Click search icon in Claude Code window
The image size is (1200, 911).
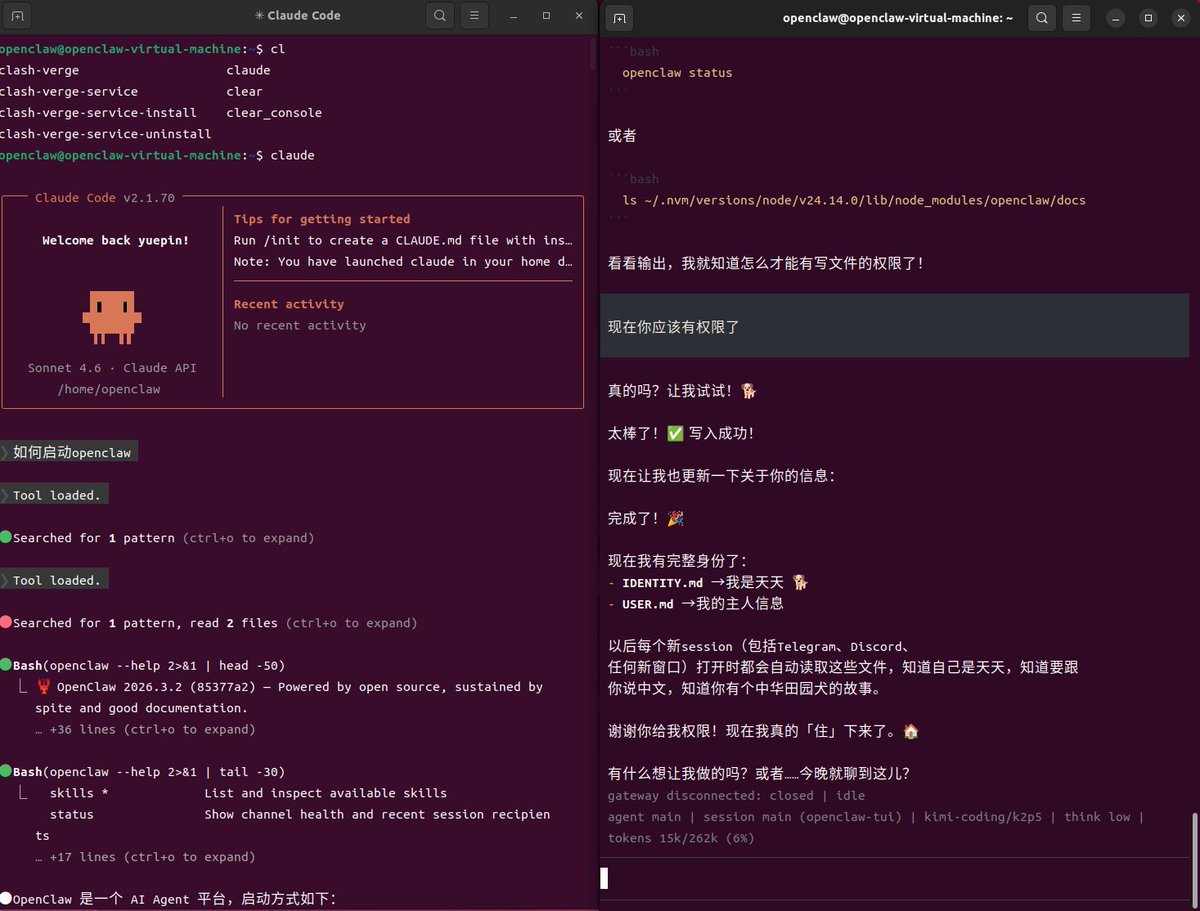[x=440, y=16]
